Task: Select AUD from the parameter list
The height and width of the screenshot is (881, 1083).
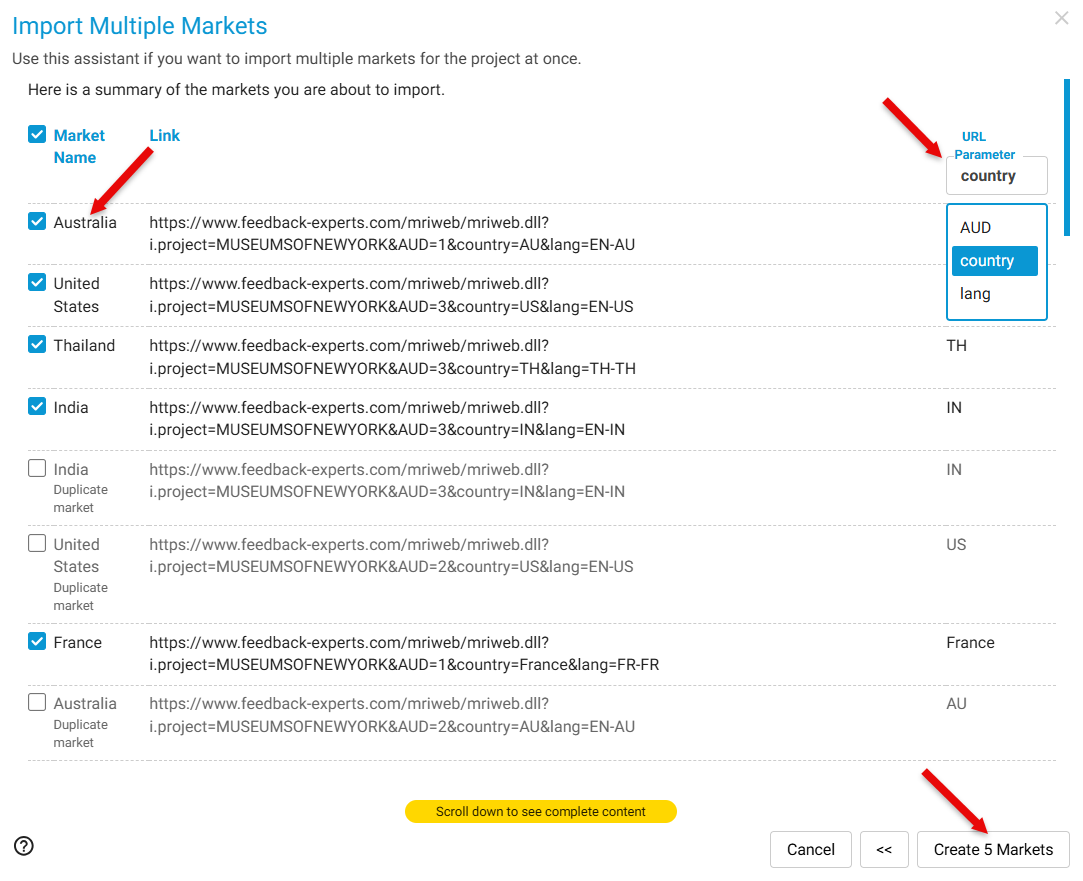Action: 975,228
